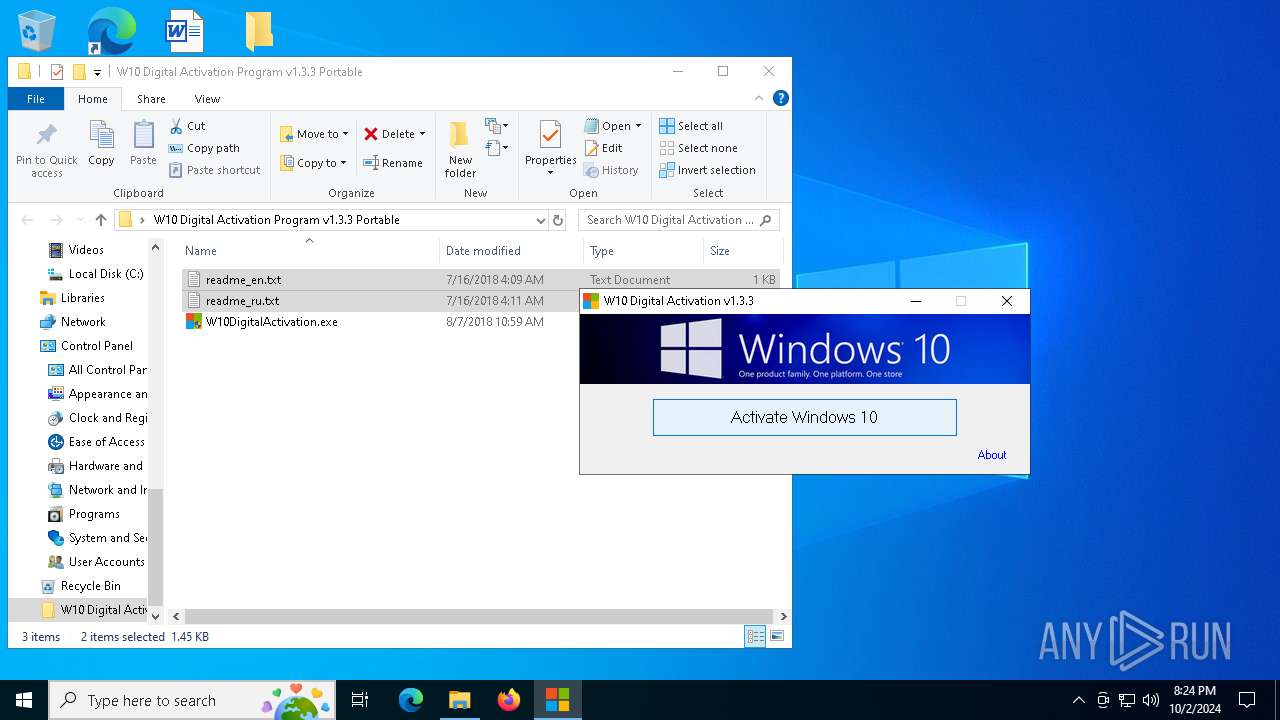Click the Back navigation arrow
This screenshot has width=1280, height=720.
click(x=27, y=220)
